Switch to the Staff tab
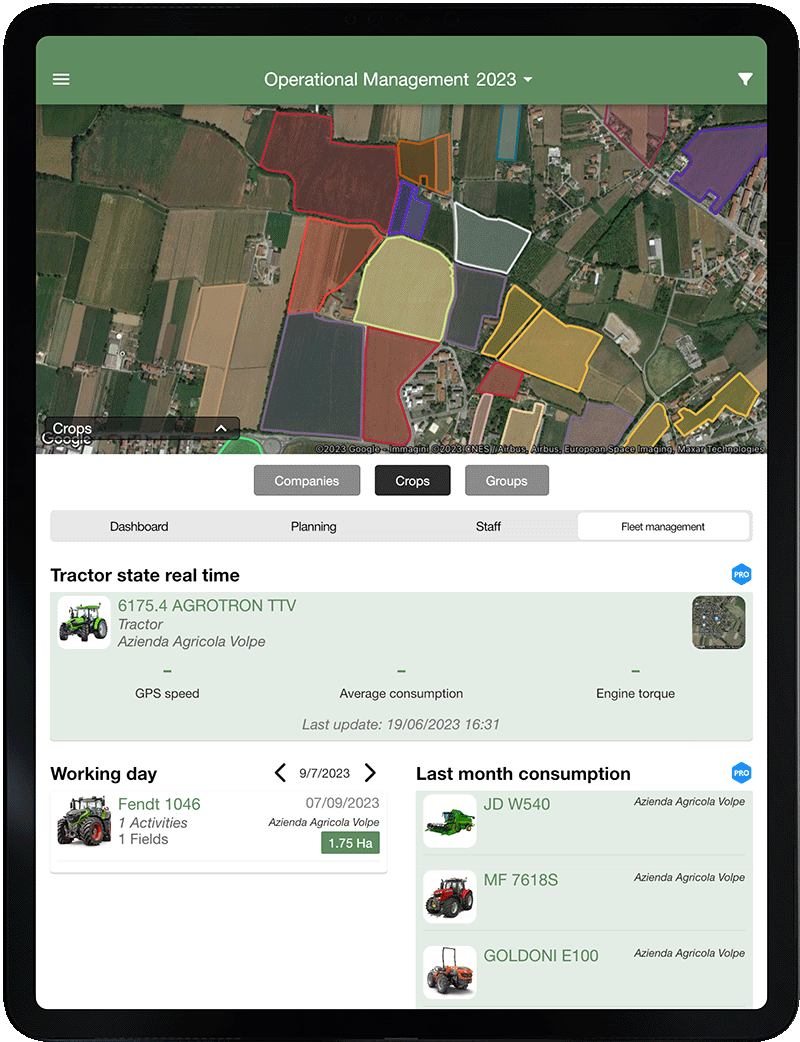This screenshot has width=800, height=1042. (488, 526)
